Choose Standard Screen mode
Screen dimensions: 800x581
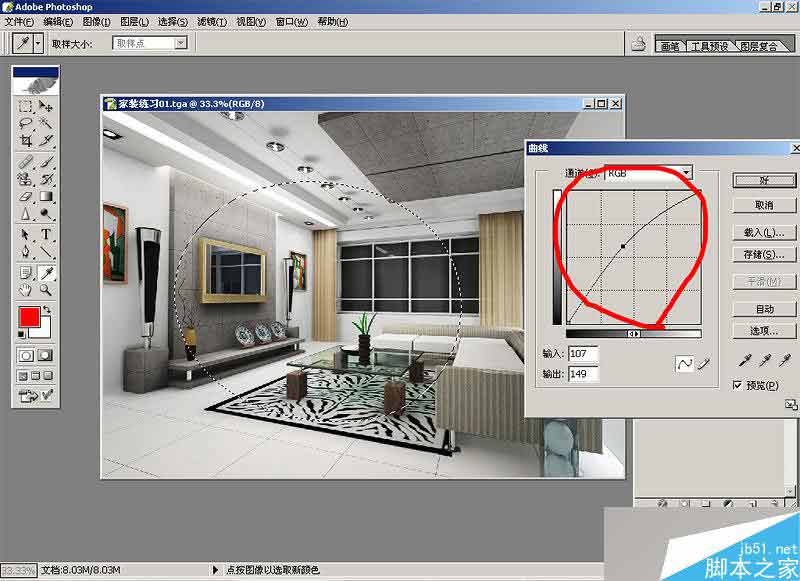click(23, 376)
